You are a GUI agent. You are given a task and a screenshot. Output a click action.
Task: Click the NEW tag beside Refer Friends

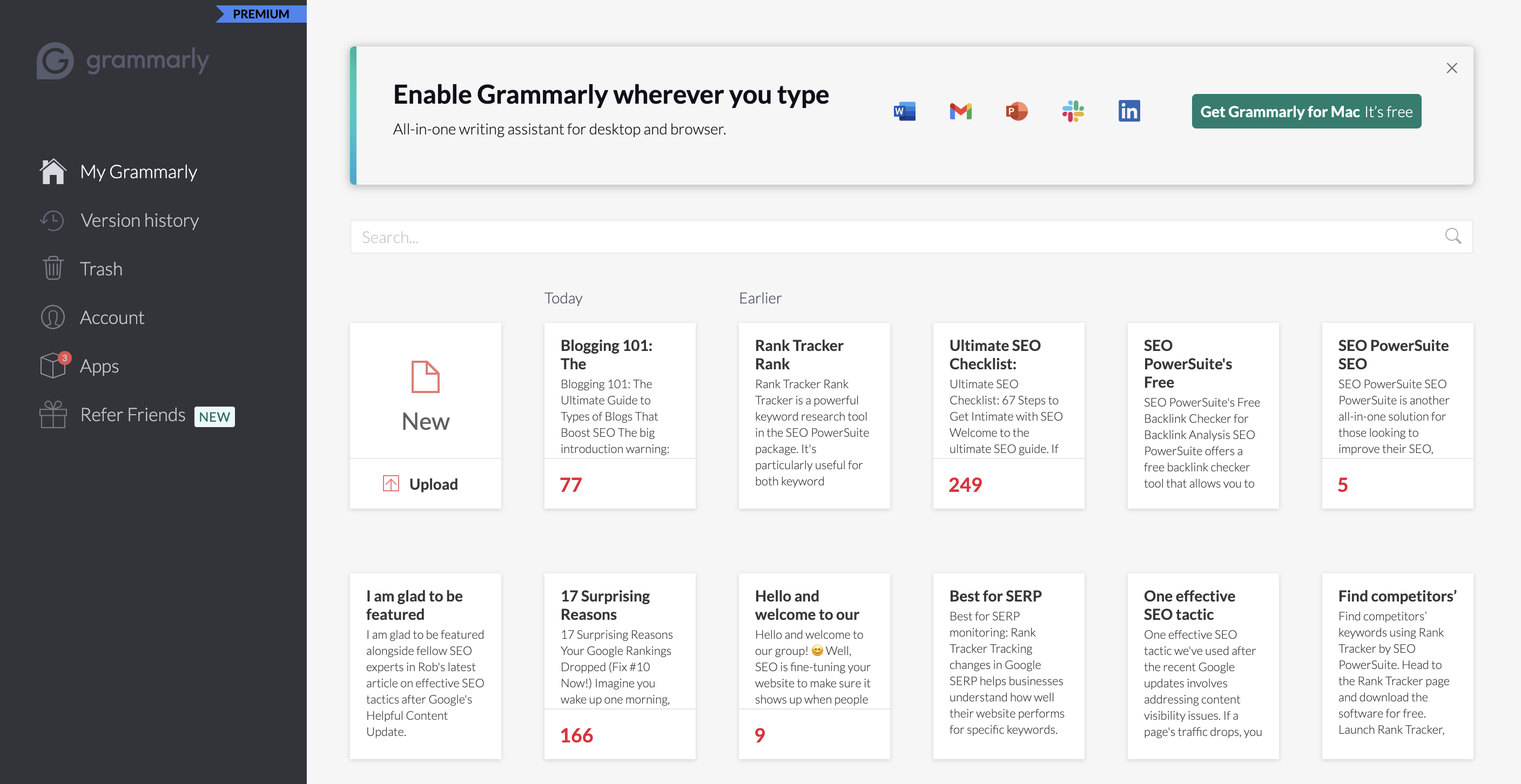tap(214, 416)
